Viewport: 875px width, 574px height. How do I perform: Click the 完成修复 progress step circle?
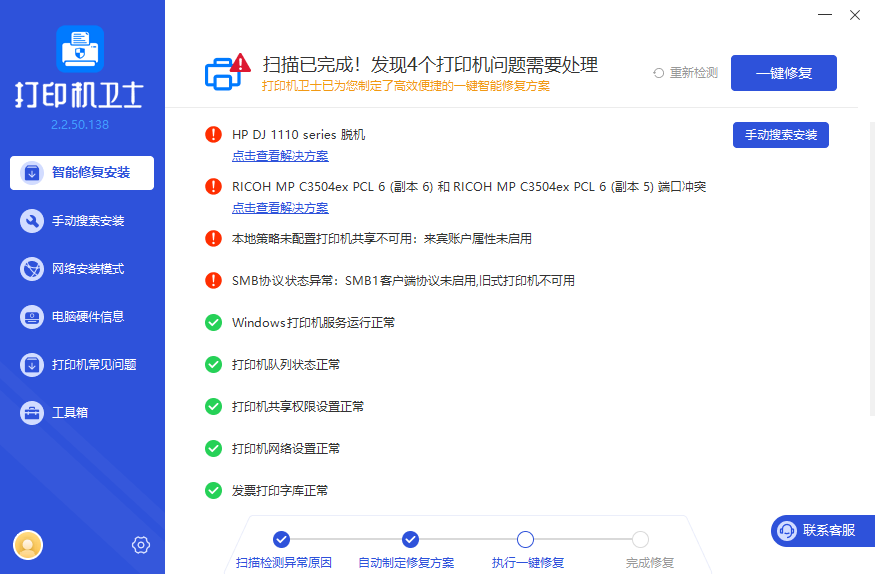[x=640, y=539]
